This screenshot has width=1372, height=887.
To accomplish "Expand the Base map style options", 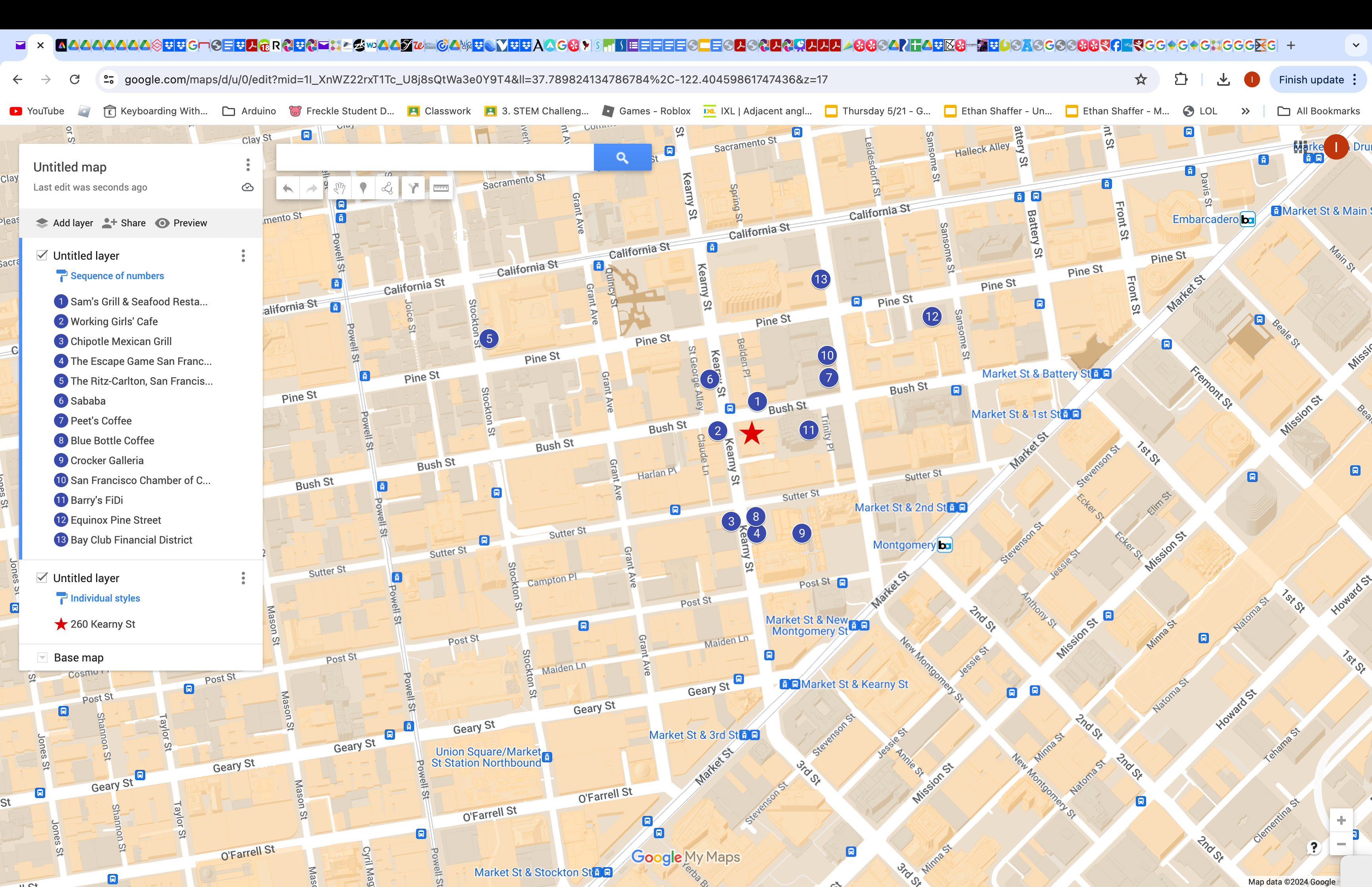I will click(42, 657).
